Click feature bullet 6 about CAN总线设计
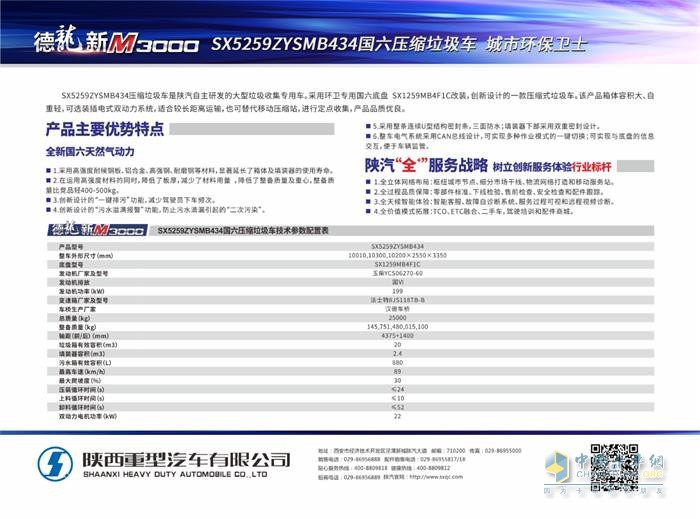 tap(510, 141)
